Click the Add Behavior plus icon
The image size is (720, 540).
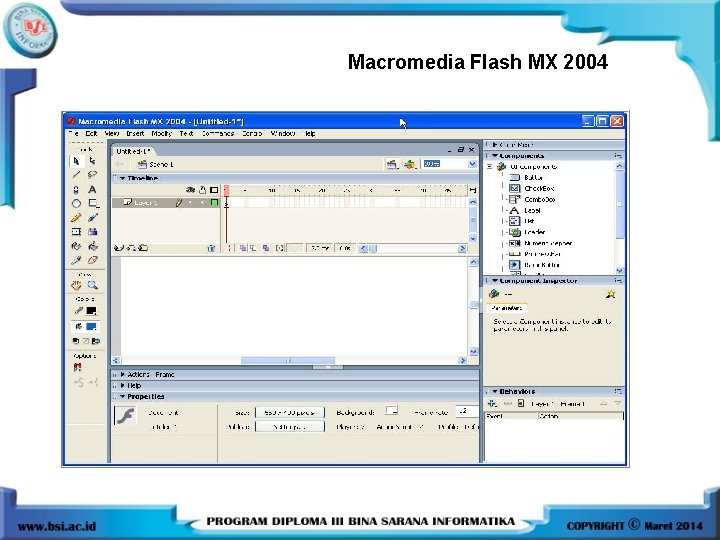tap(492, 404)
